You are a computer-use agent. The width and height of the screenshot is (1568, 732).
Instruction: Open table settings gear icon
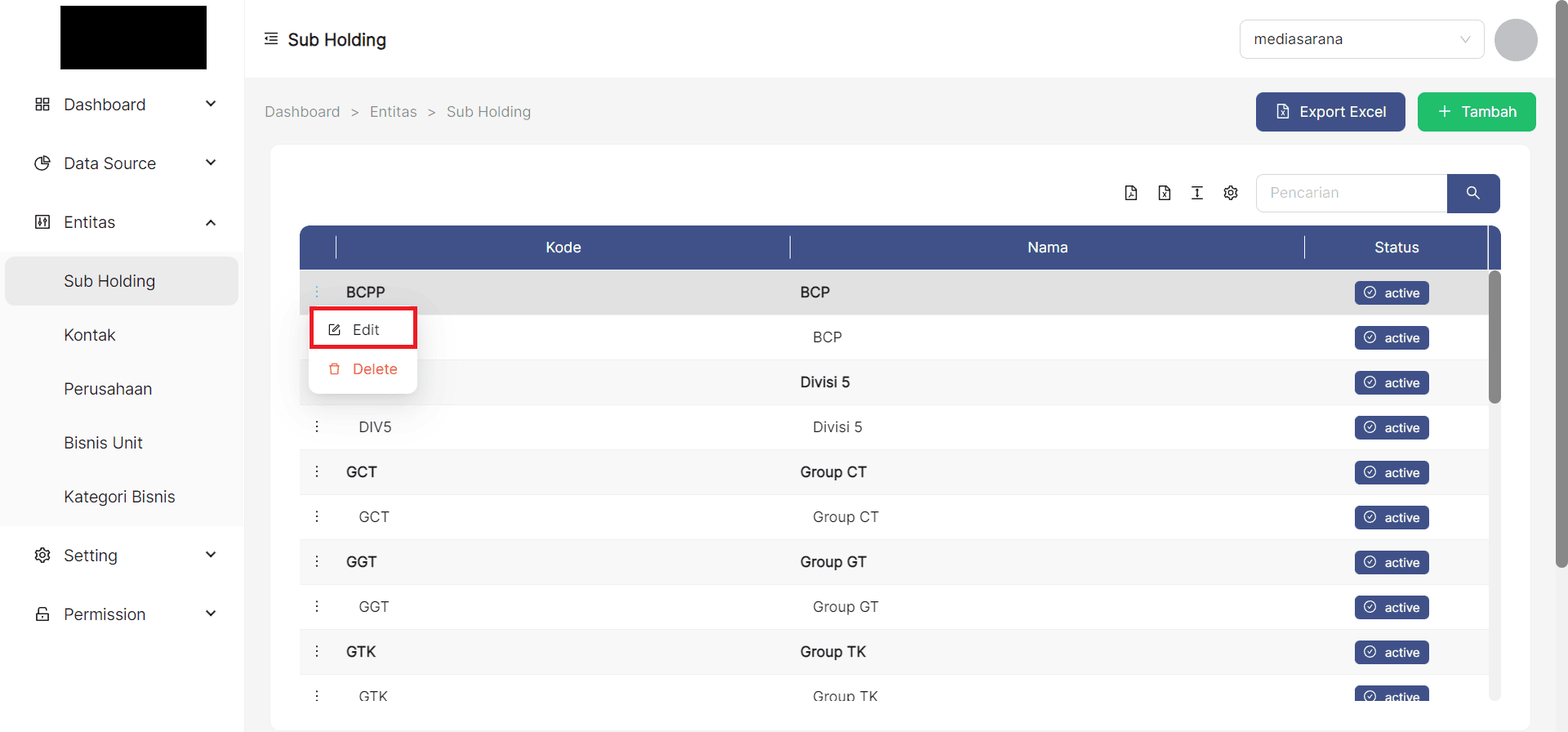coord(1231,193)
